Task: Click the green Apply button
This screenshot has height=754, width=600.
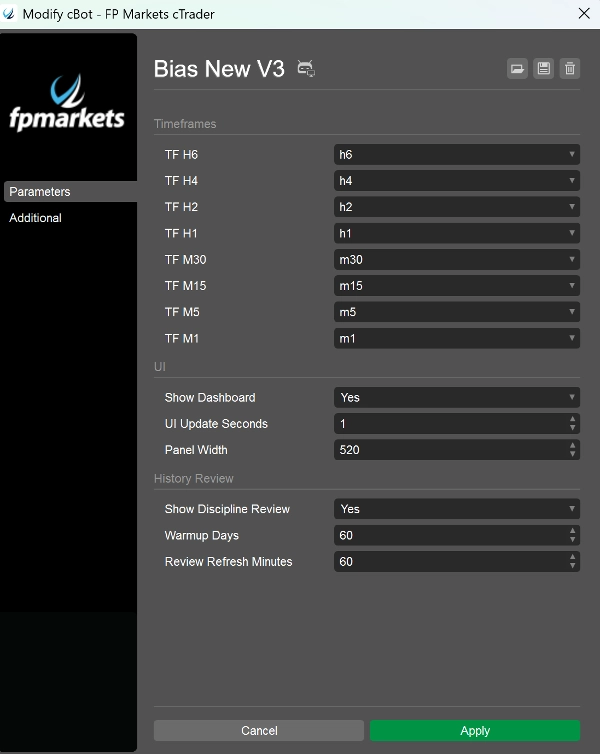Action: coord(475,730)
